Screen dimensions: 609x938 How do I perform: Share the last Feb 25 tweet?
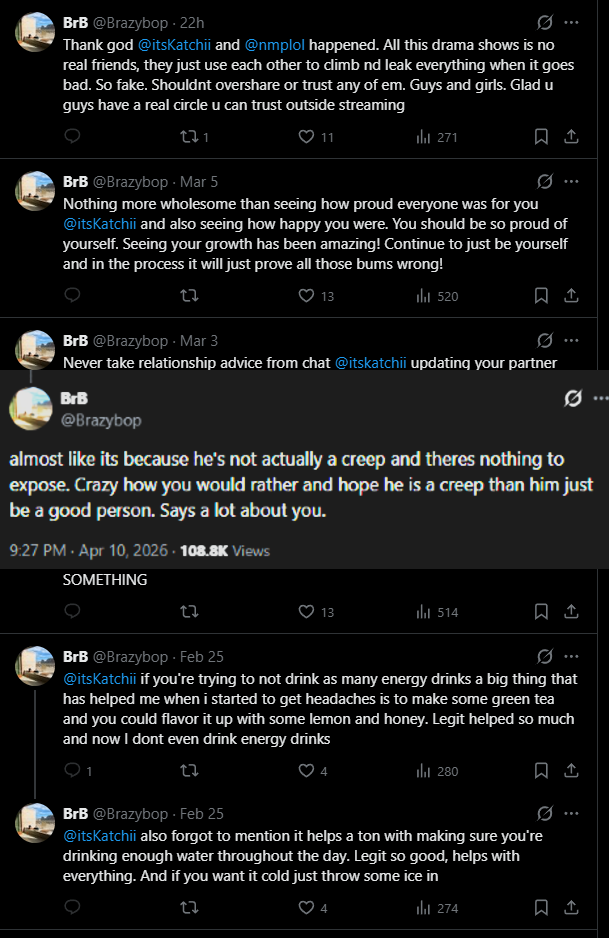[x=571, y=908]
